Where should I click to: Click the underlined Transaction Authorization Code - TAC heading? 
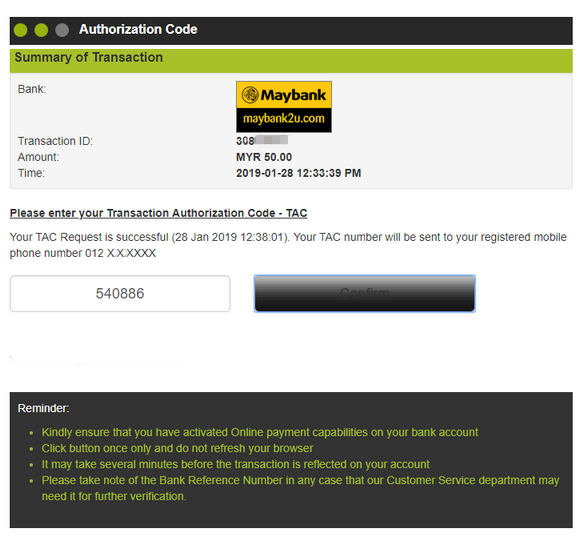point(158,213)
